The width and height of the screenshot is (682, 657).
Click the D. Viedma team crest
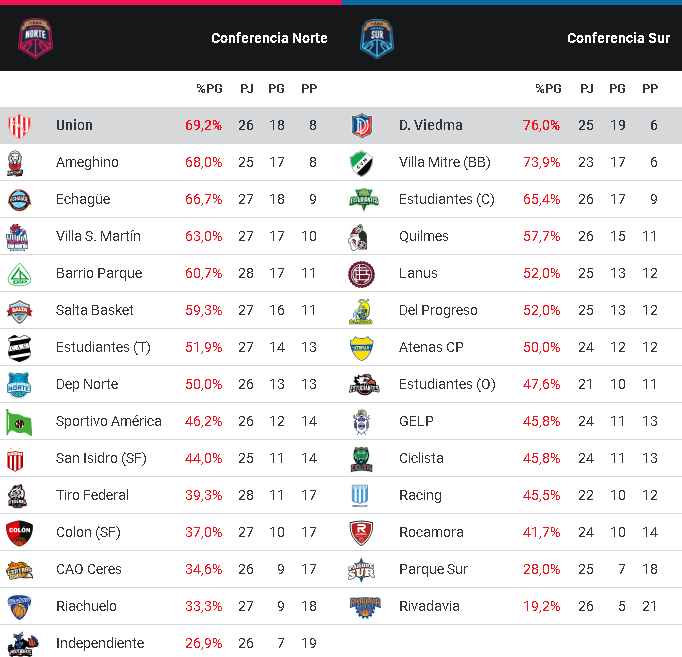[361, 125]
